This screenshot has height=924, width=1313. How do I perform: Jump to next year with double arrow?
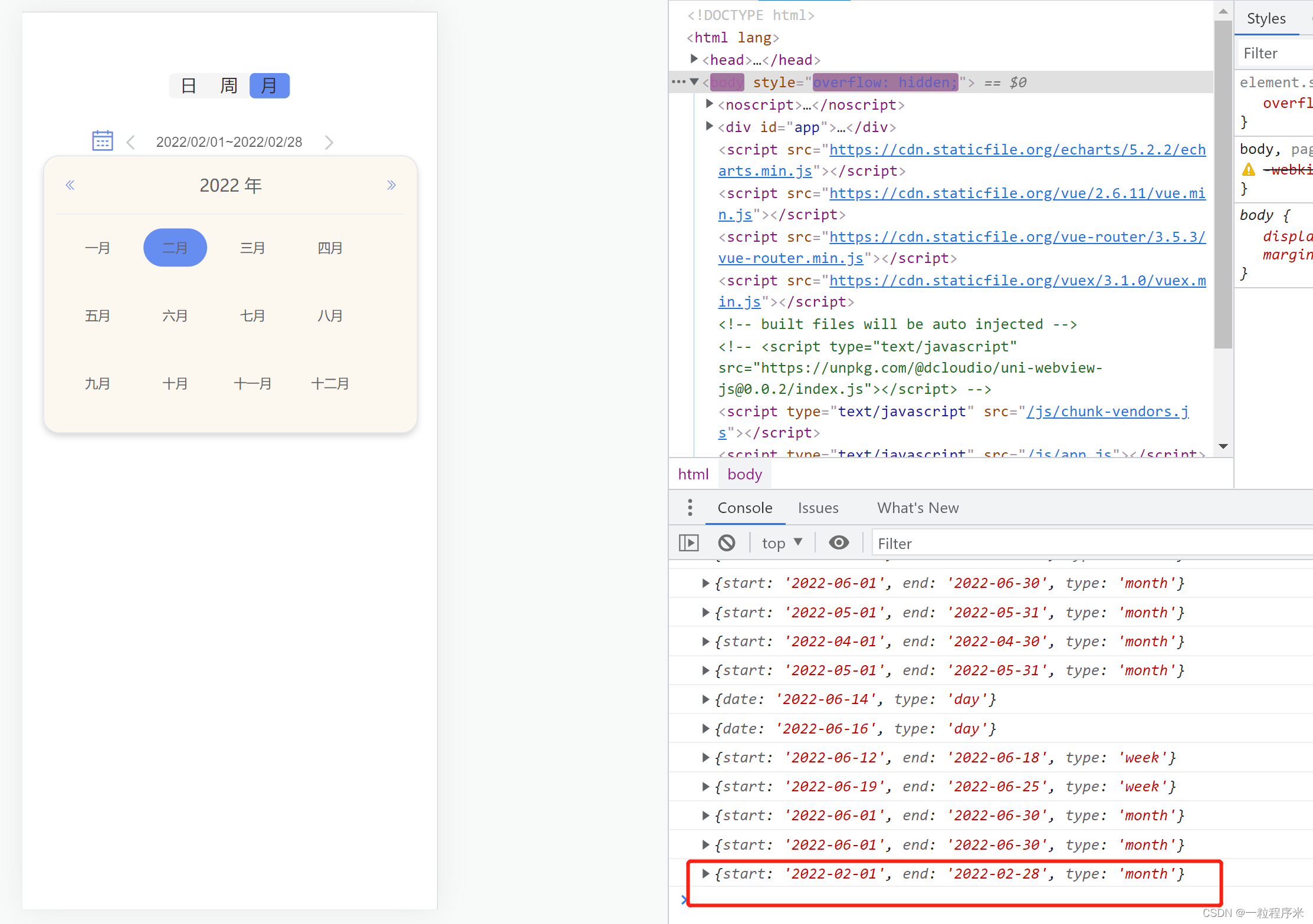(391, 185)
